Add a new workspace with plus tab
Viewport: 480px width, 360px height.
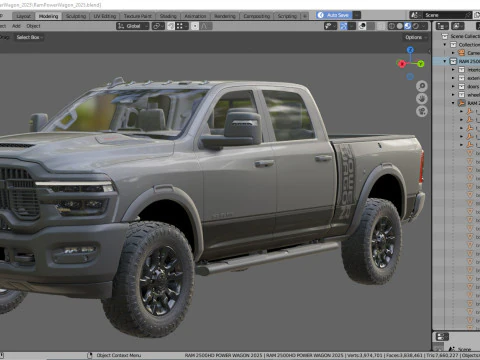point(305,16)
